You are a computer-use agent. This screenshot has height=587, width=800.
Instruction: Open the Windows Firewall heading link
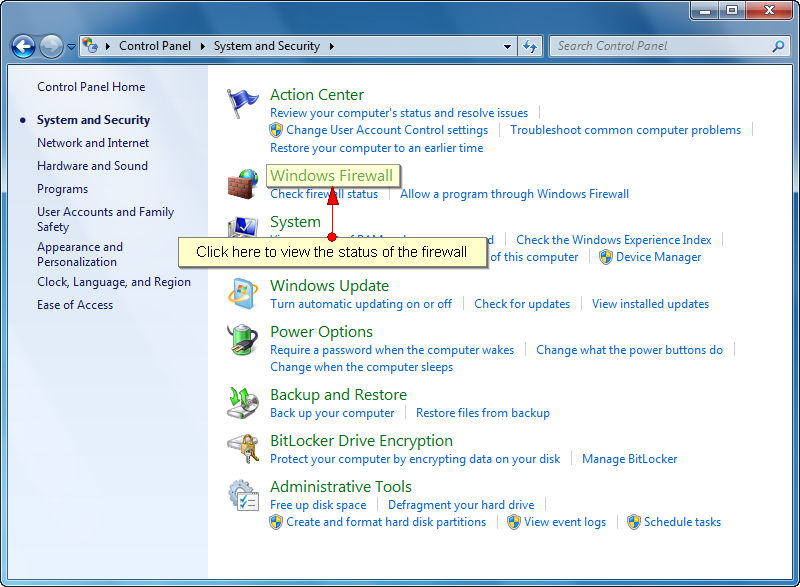click(x=332, y=175)
